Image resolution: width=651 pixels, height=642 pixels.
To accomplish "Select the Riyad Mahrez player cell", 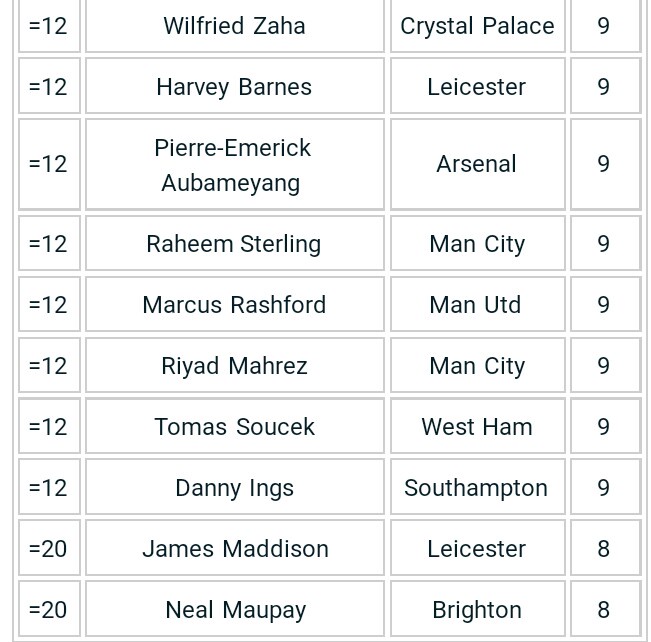I will (x=234, y=366).
